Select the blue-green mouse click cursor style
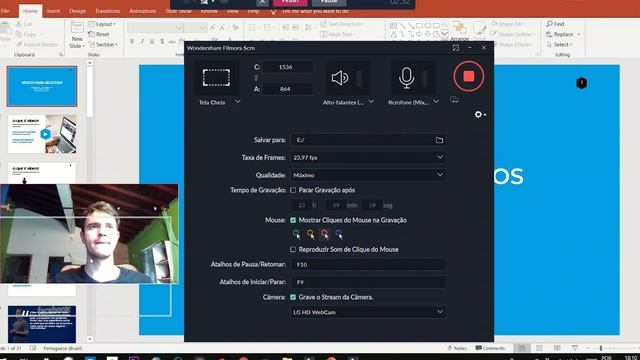This screenshot has width=640, height=360. point(296,234)
